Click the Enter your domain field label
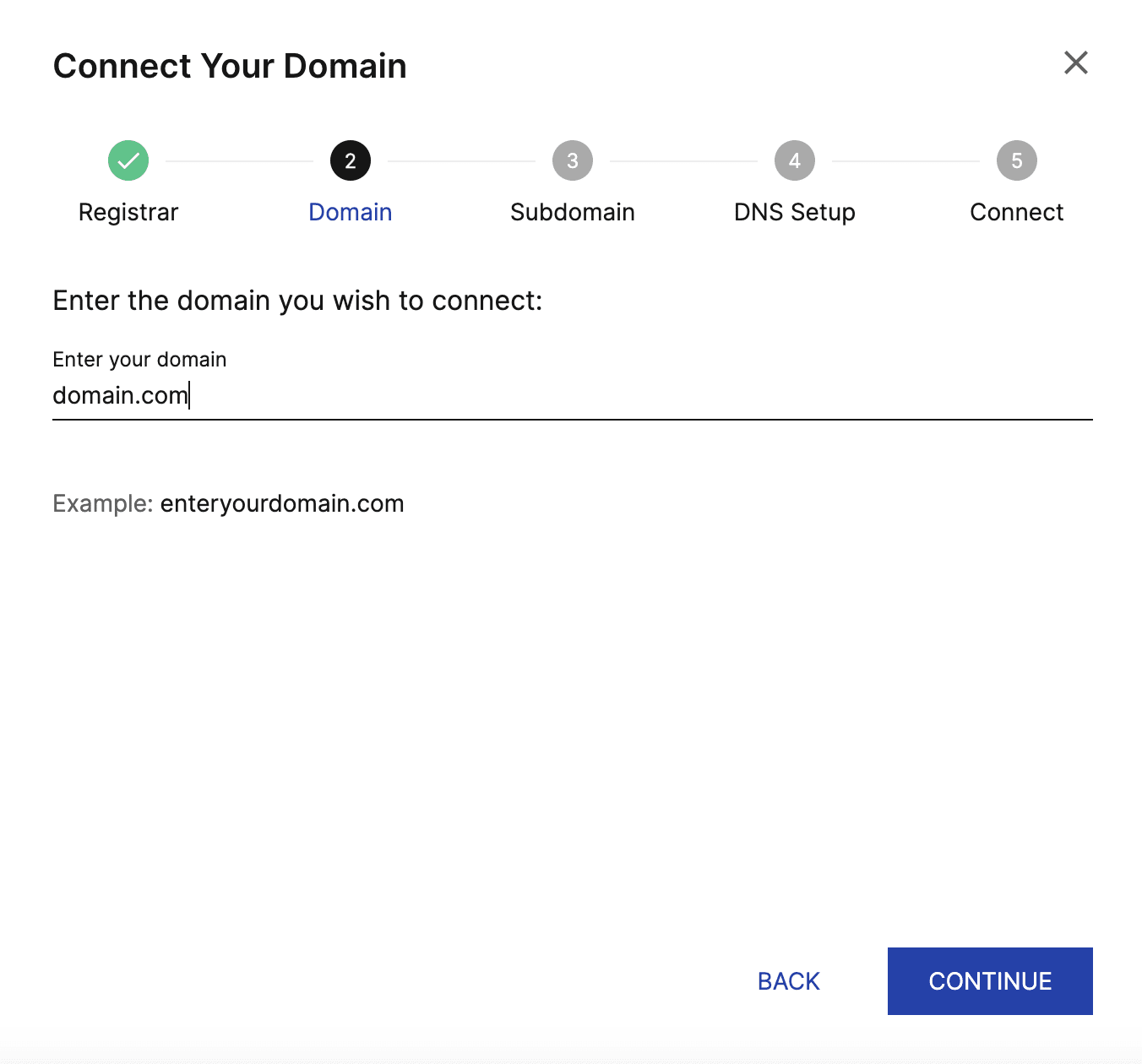Screen dimensions: 1142x1064 (x=139, y=360)
